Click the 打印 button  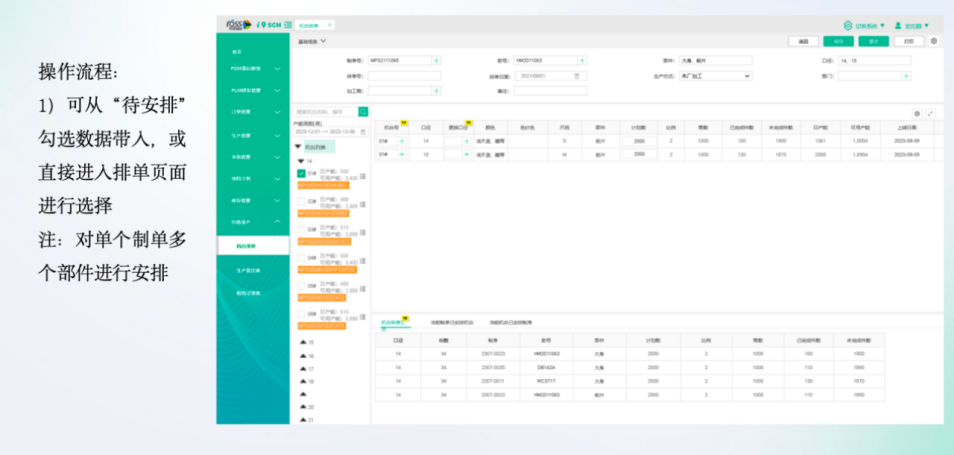tap(907, 41)
